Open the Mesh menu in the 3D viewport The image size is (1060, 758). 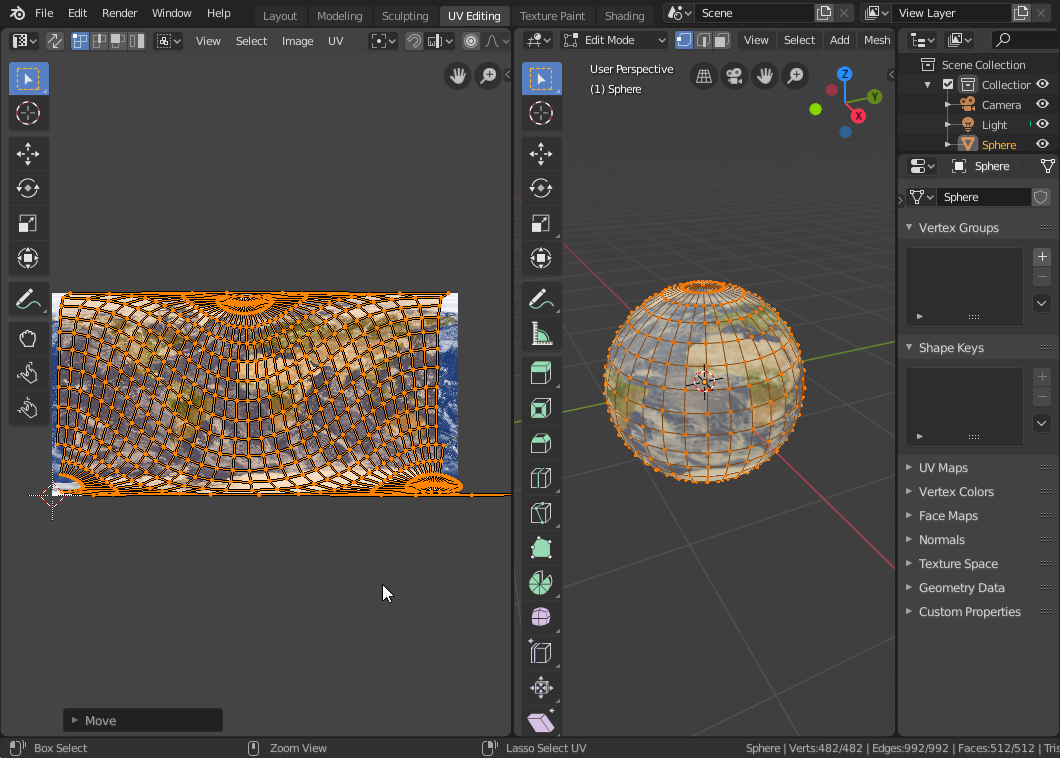[x=877, y=41]
